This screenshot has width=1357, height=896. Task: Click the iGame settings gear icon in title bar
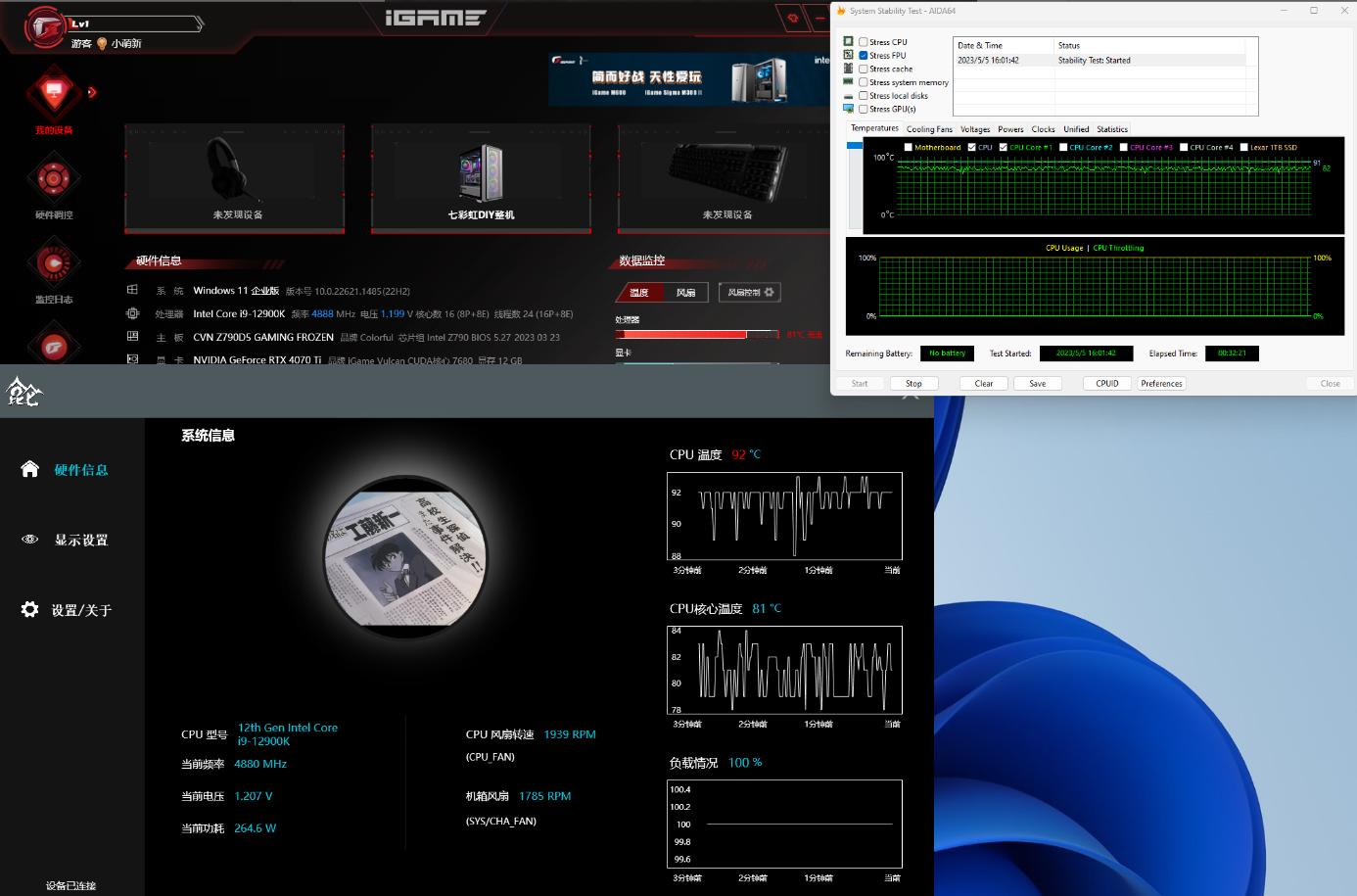coord(792,18)
